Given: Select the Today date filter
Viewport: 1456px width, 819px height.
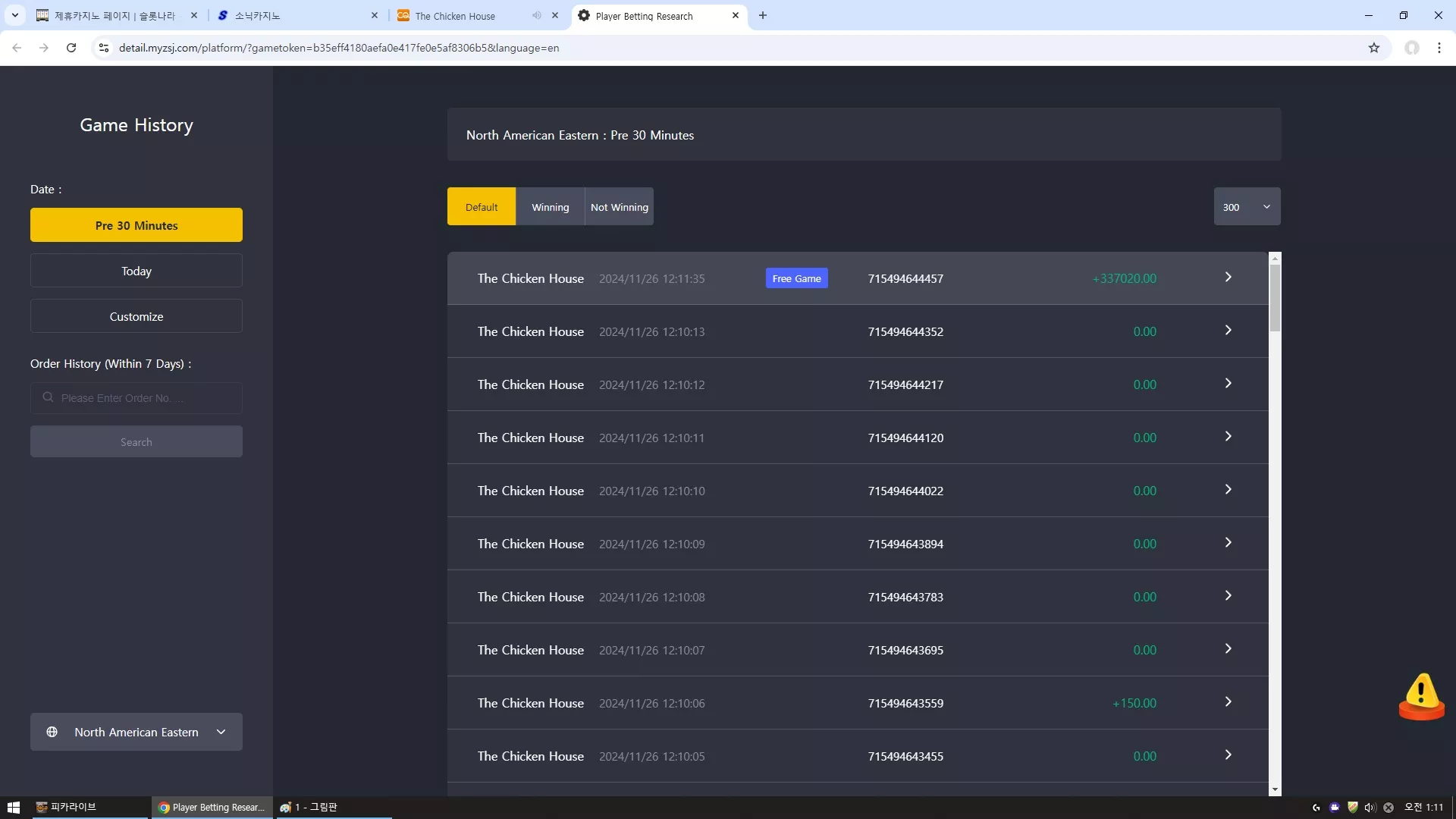Looking at the screenshot, I should pyautogui.click(x=136, y=271).
